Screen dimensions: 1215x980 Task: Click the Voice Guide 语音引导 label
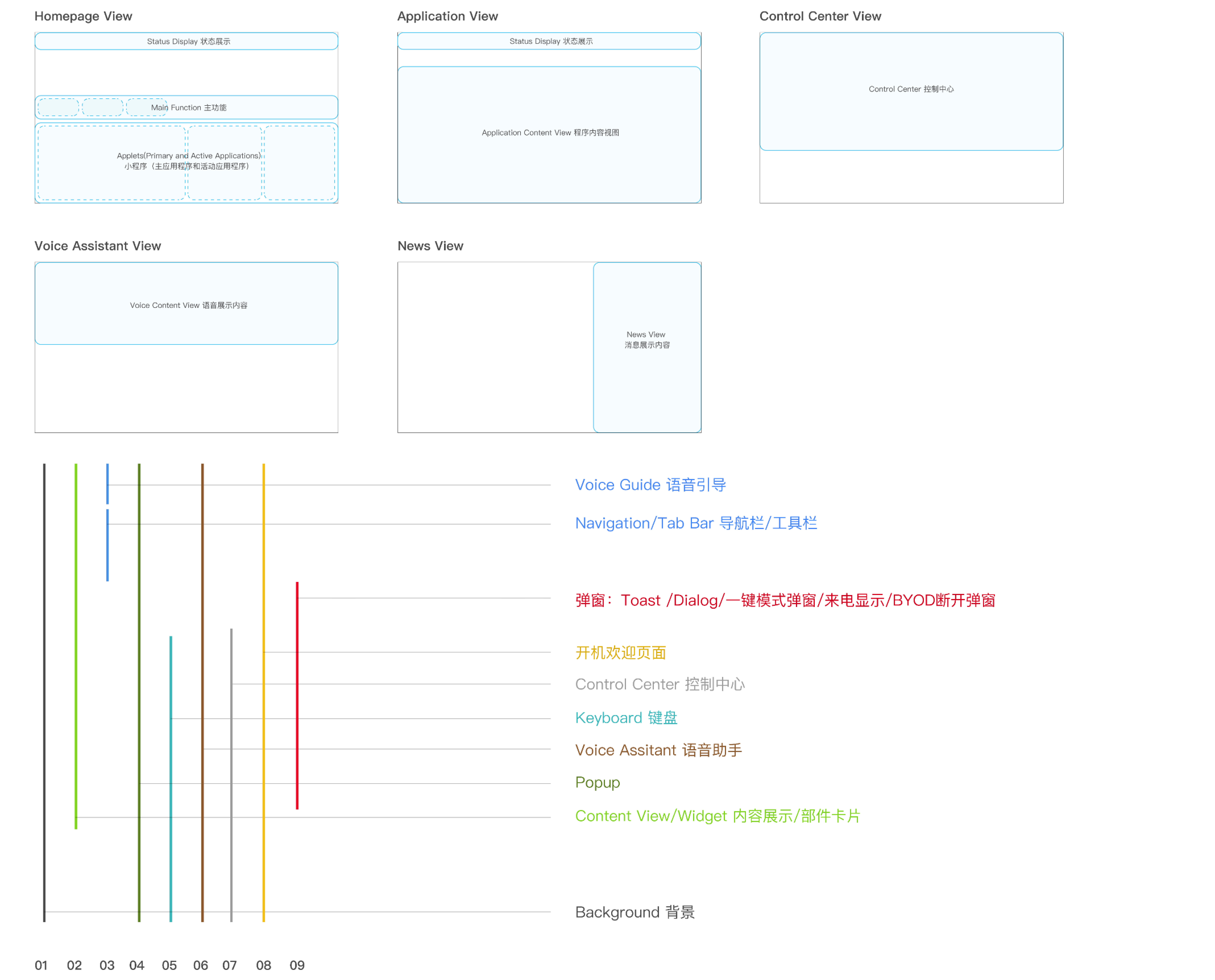(651, 485)
